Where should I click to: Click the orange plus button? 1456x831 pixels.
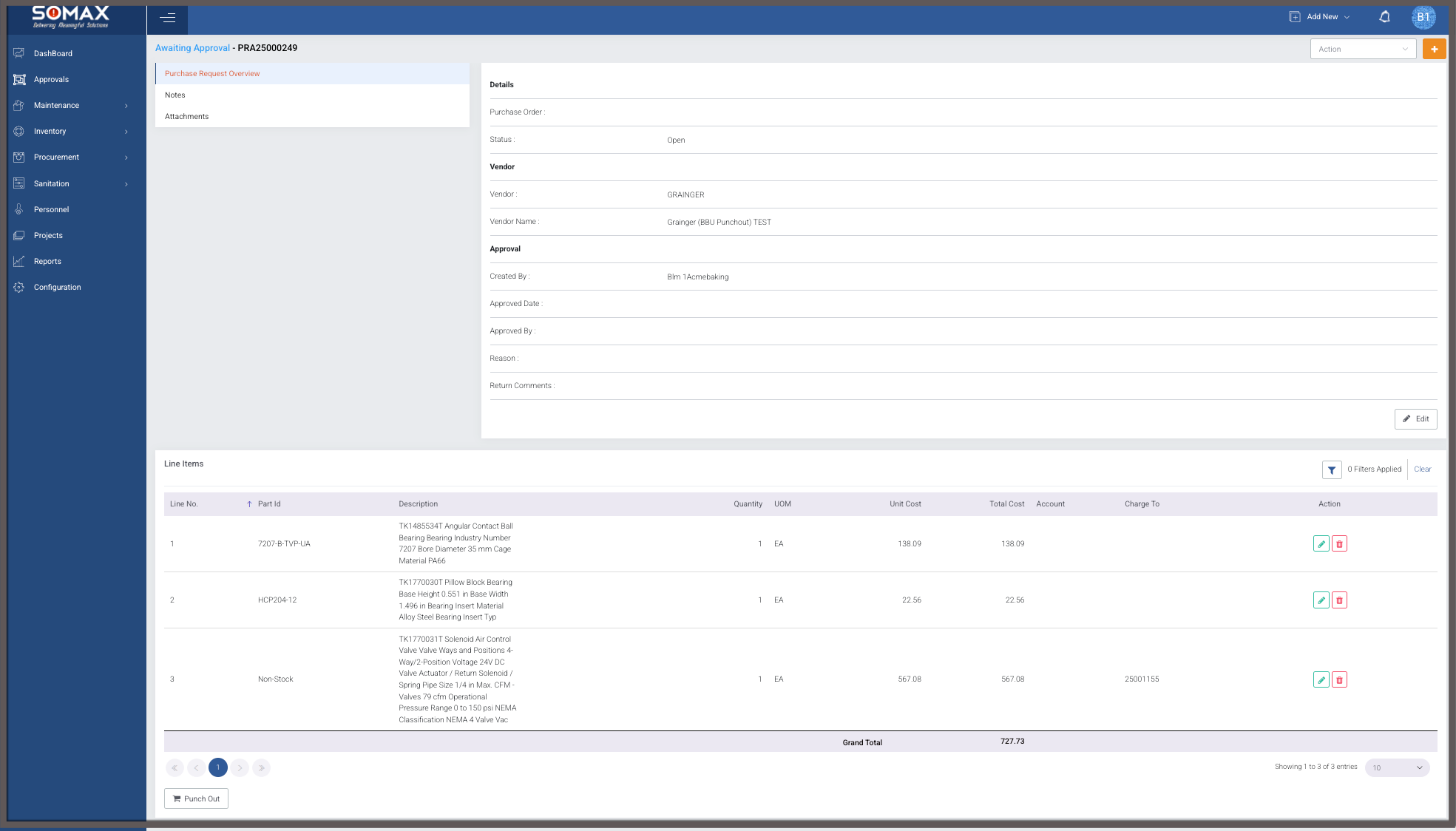click(x=1434, y=49)
